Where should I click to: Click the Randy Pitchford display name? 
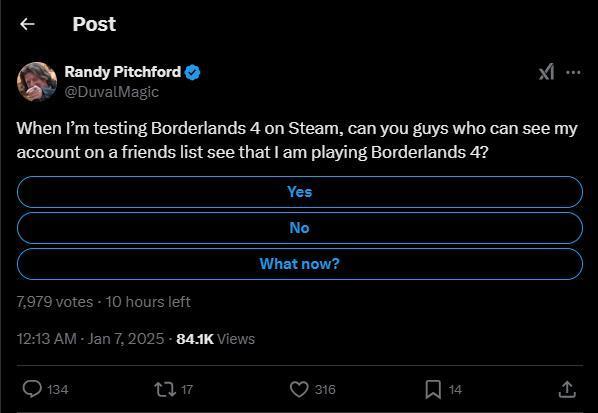click(x=122, y=72)
